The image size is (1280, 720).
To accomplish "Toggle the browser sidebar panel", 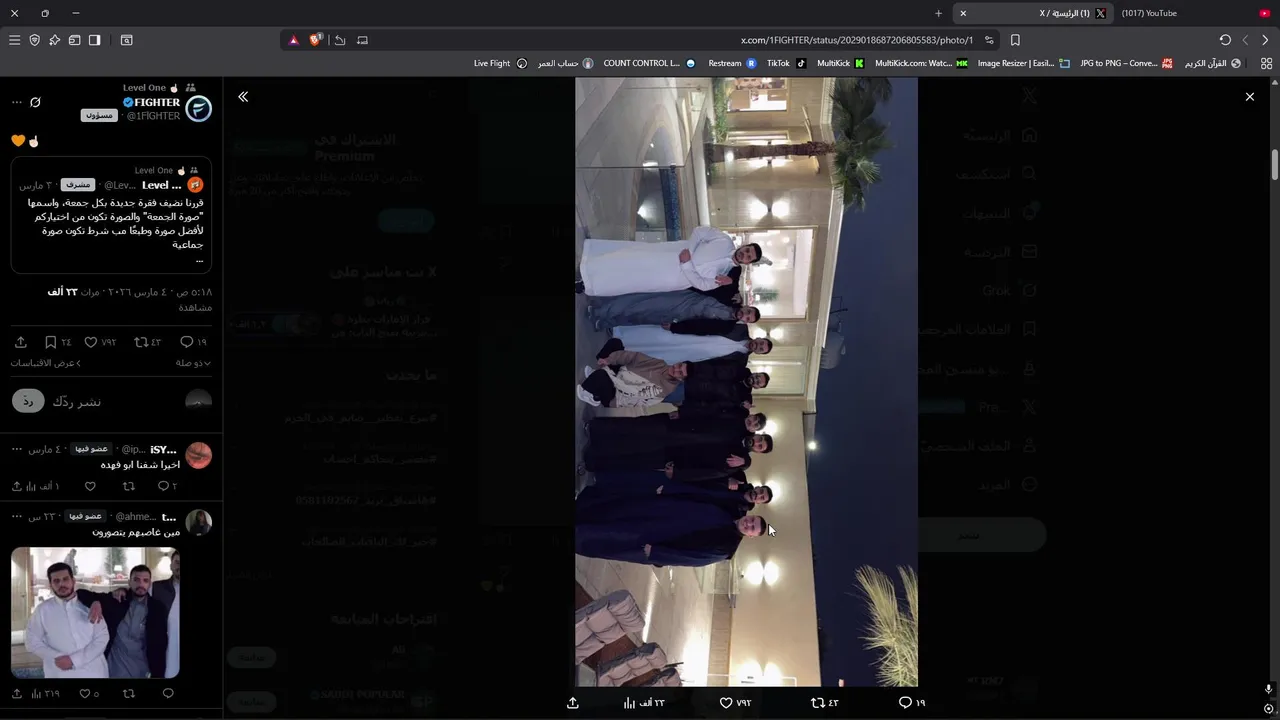I will click(x=94, y=40).
